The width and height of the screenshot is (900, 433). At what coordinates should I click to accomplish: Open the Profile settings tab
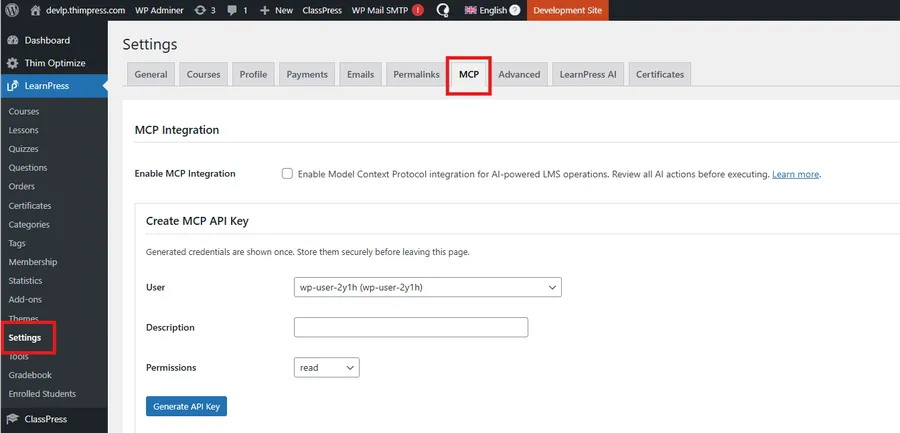click(253, 74)
